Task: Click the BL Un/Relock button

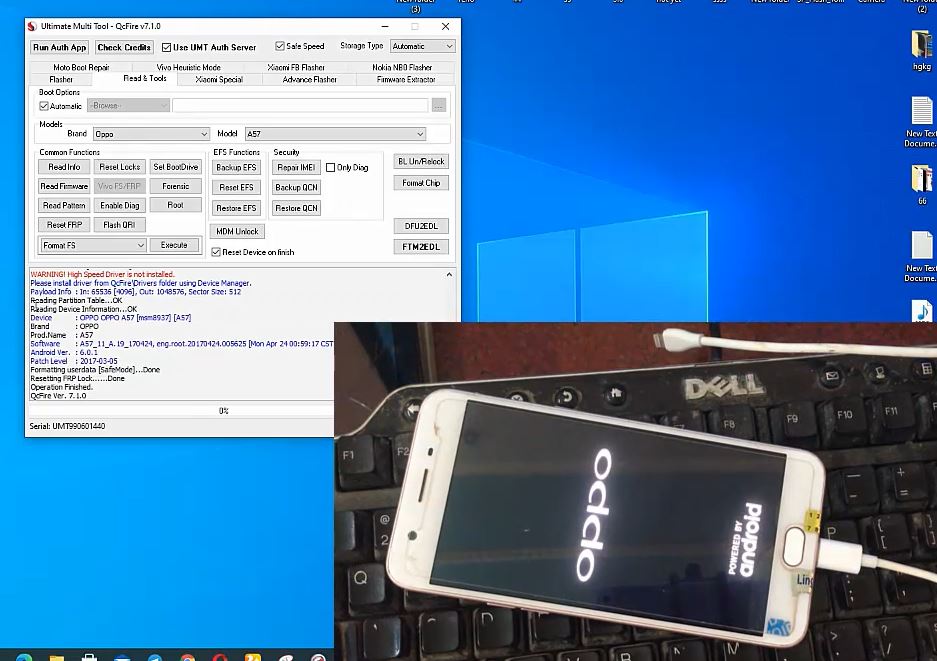Action: coord(421,161)
